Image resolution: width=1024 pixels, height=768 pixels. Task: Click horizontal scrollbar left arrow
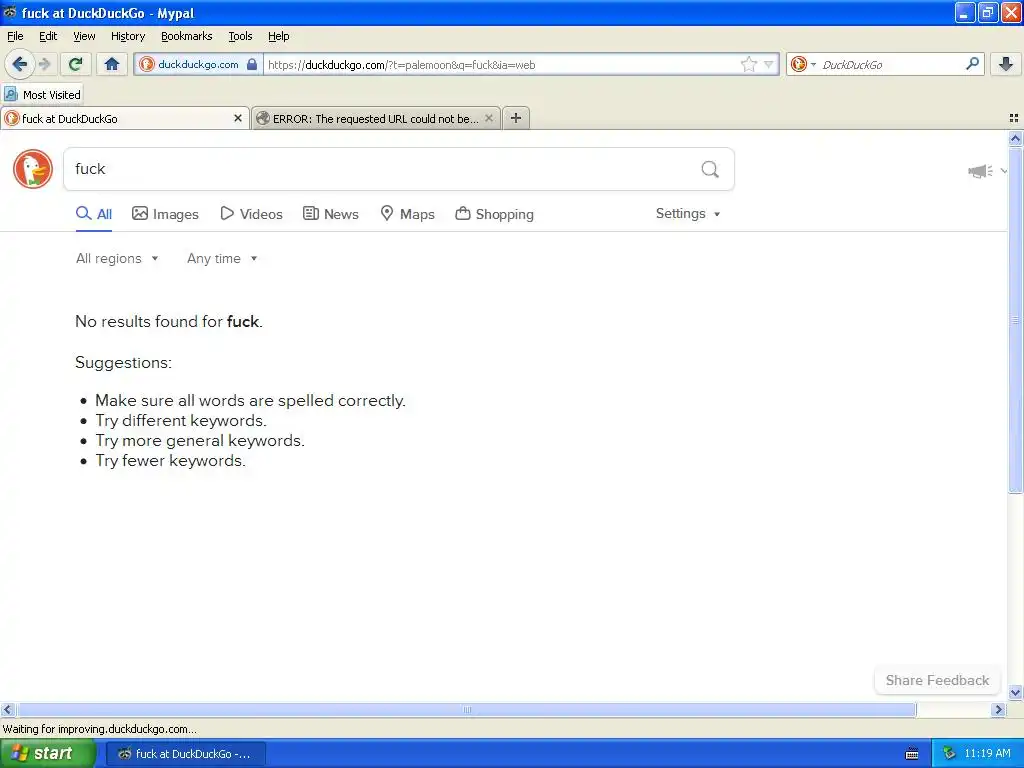(8, 709)
